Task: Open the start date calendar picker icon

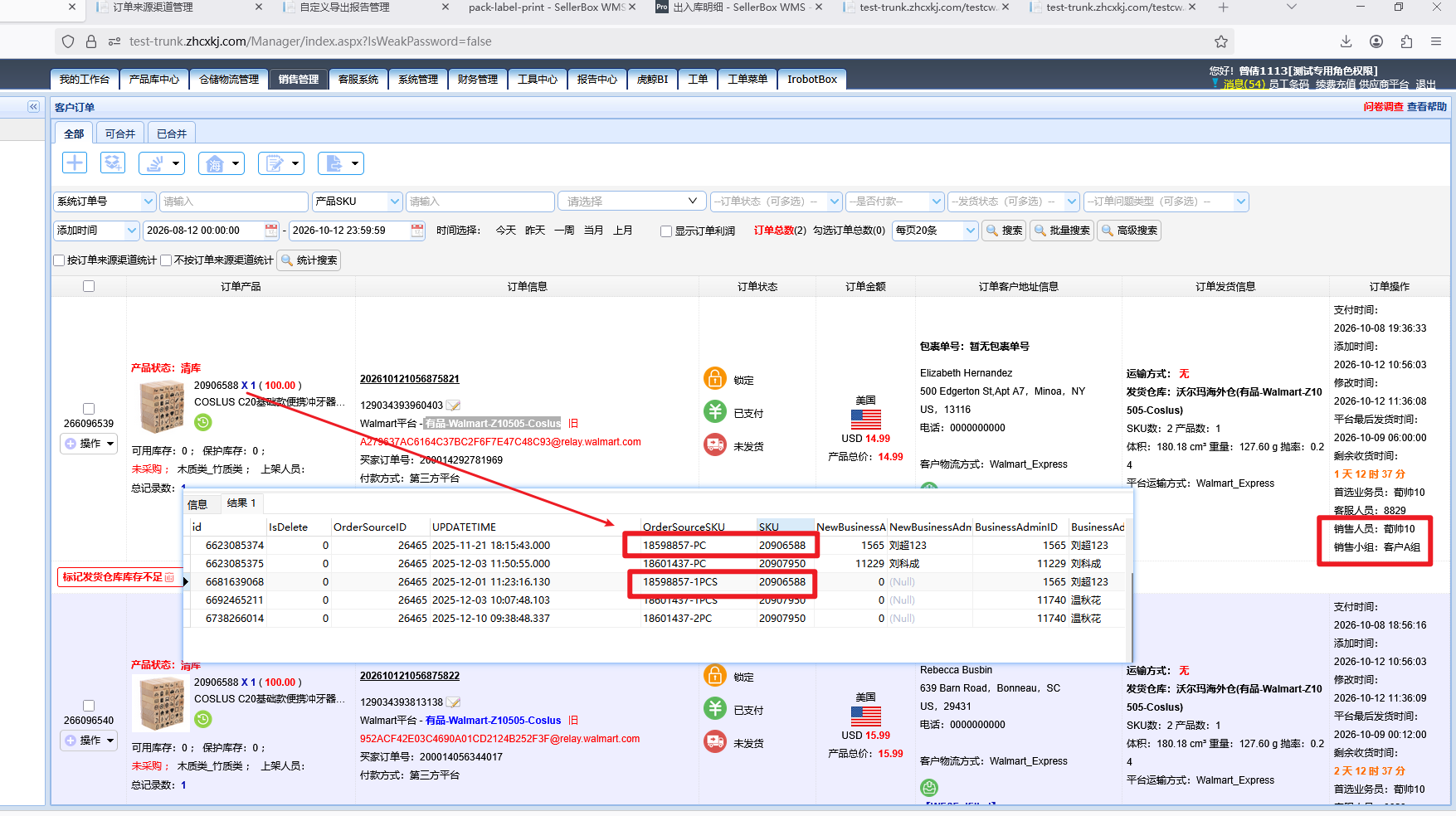Action: [271, 231]
